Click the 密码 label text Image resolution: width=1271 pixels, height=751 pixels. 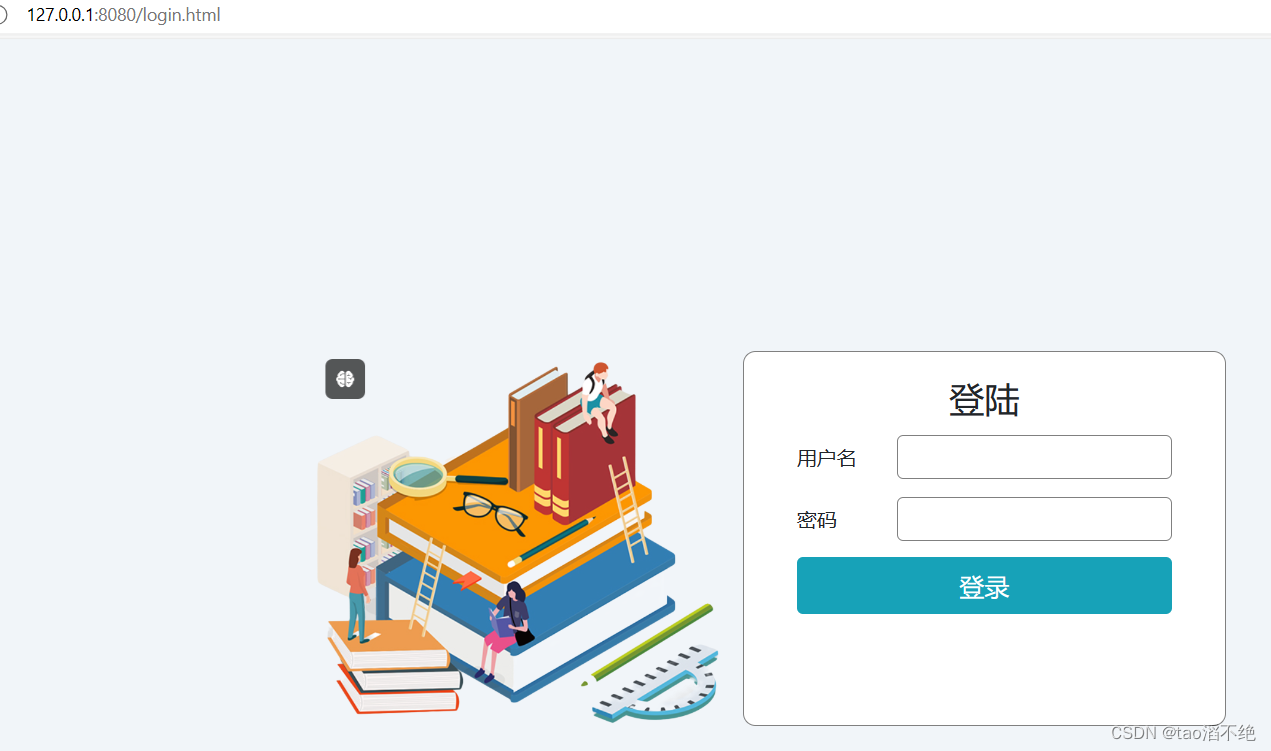[x=817, y=520]
